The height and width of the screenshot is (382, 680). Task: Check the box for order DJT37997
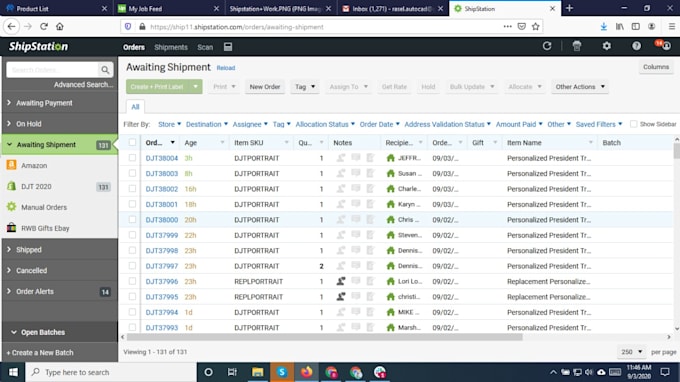[x=132, y=266]
